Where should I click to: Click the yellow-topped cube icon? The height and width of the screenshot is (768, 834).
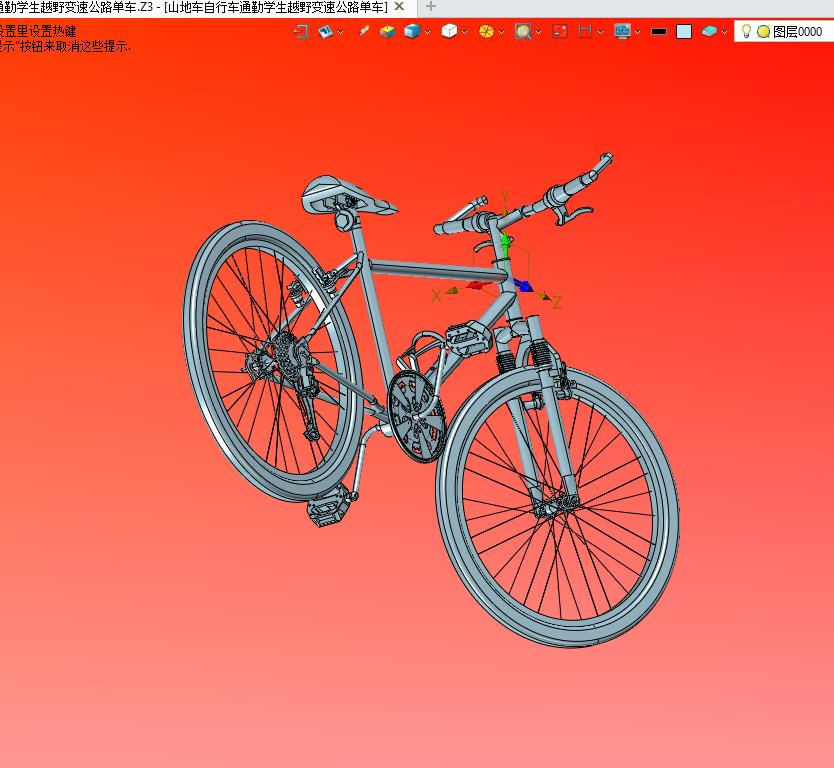(x=387, y=32)
